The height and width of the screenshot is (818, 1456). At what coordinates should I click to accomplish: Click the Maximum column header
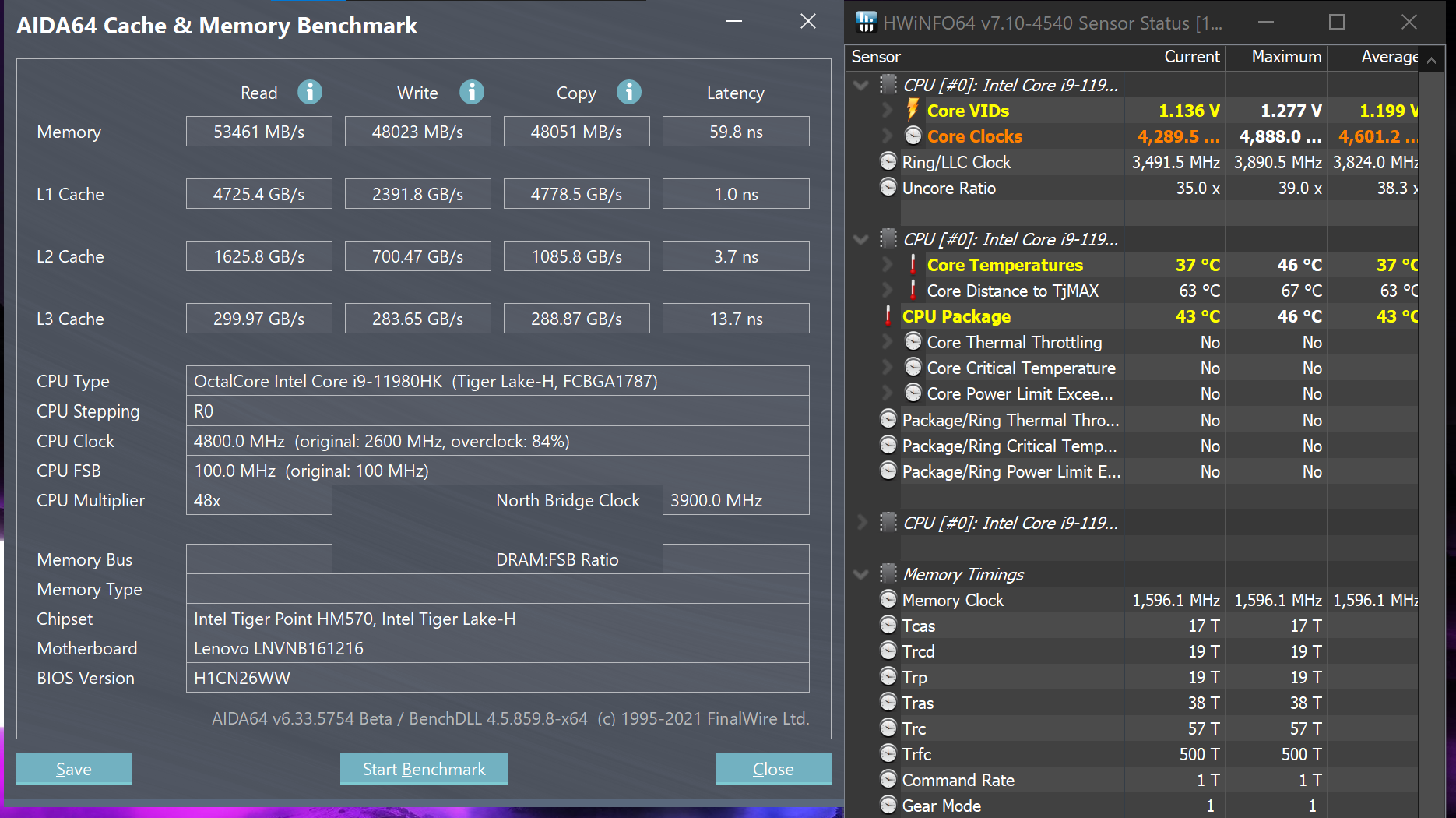tap(1277, 57)
